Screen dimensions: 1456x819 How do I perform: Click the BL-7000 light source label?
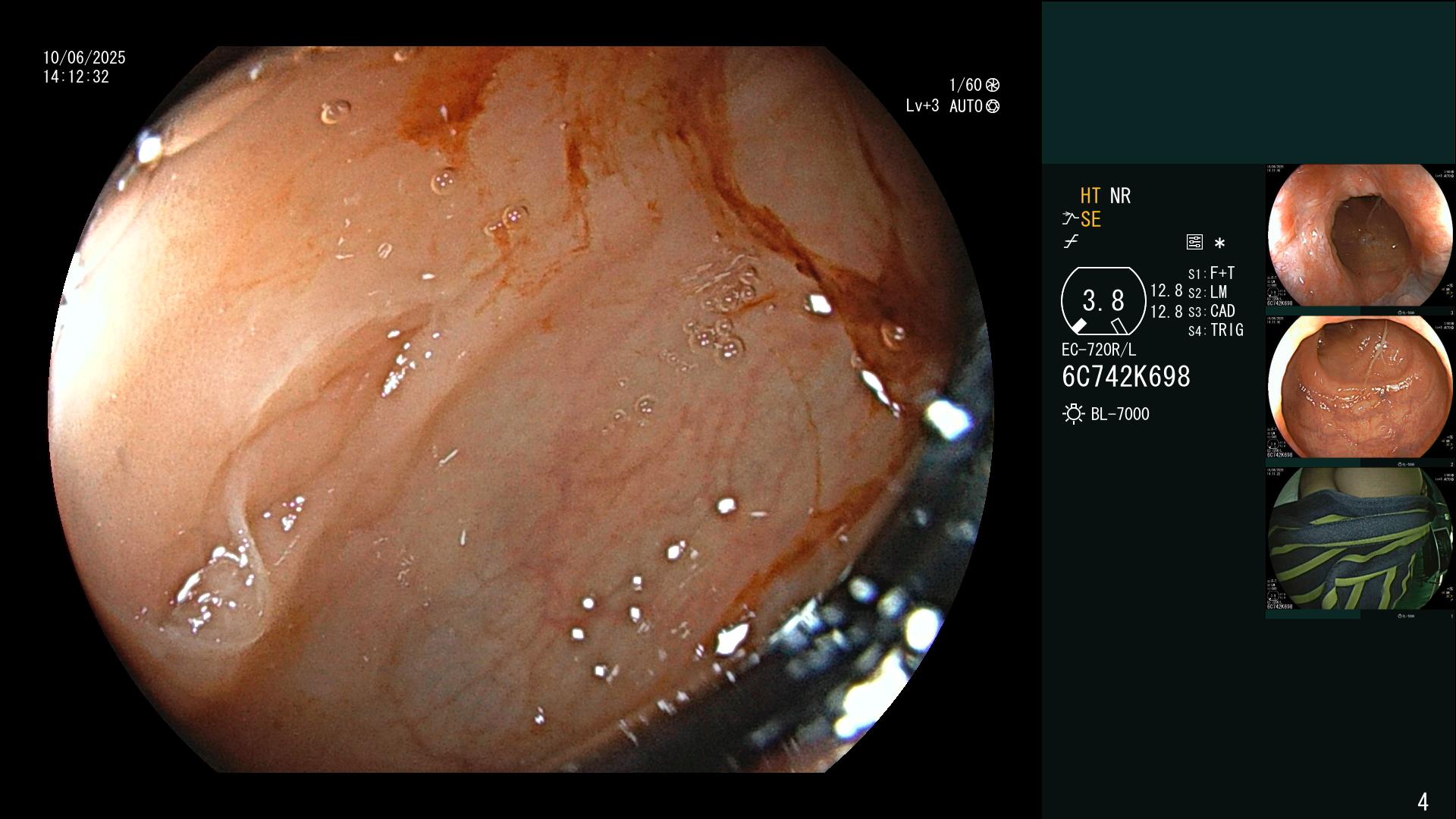click(x=1120, y=415)
